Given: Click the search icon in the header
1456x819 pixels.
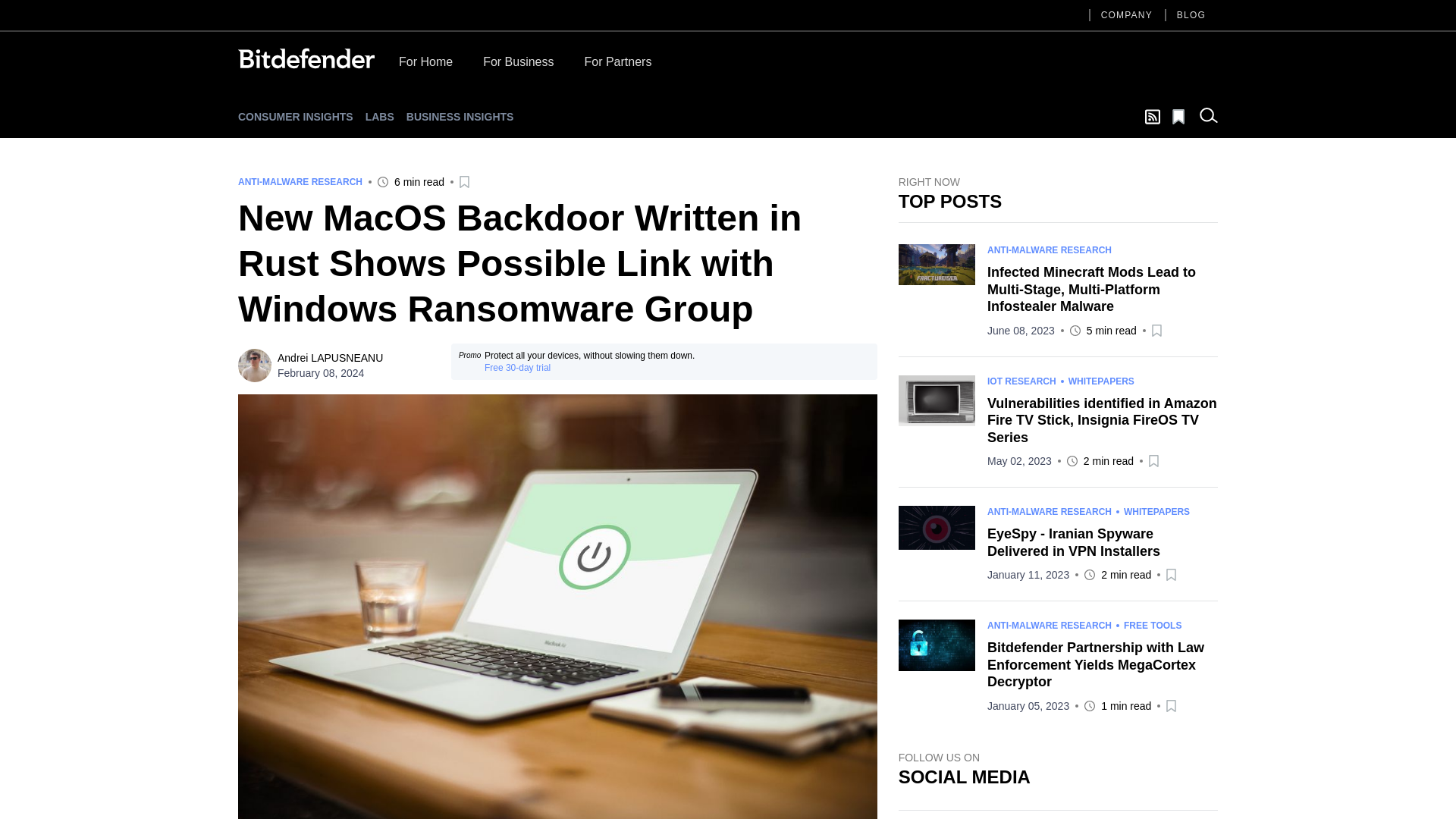Looking at the screenshot, I should pos(1208,115).
